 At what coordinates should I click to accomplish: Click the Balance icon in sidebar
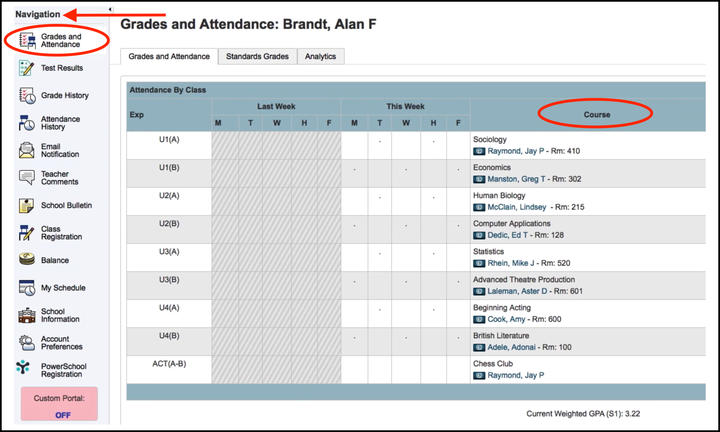(27, 260)
